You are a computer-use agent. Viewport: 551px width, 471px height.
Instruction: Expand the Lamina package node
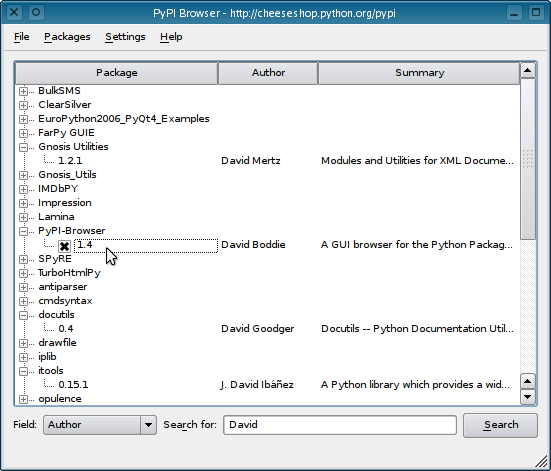23,217
